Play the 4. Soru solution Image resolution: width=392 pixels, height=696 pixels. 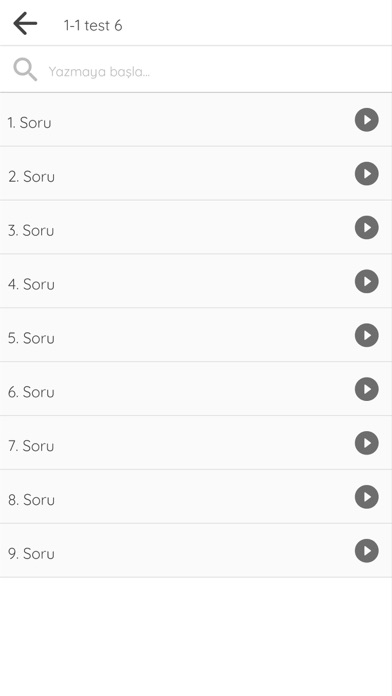coord(366,281)
